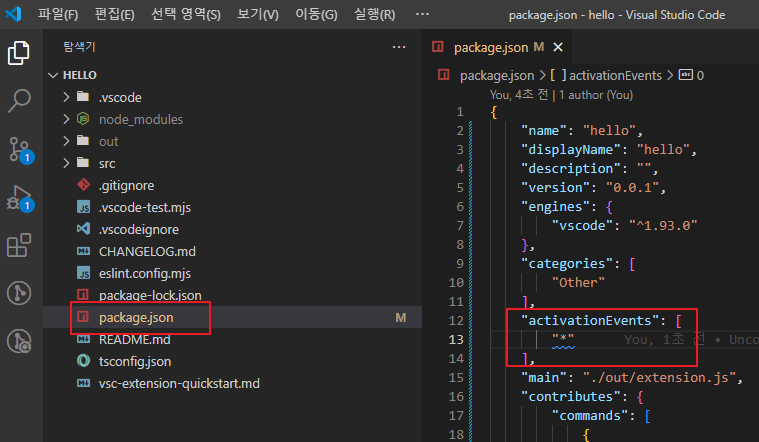Click the "./out/extension.js" value on line 15

[660, 377]
